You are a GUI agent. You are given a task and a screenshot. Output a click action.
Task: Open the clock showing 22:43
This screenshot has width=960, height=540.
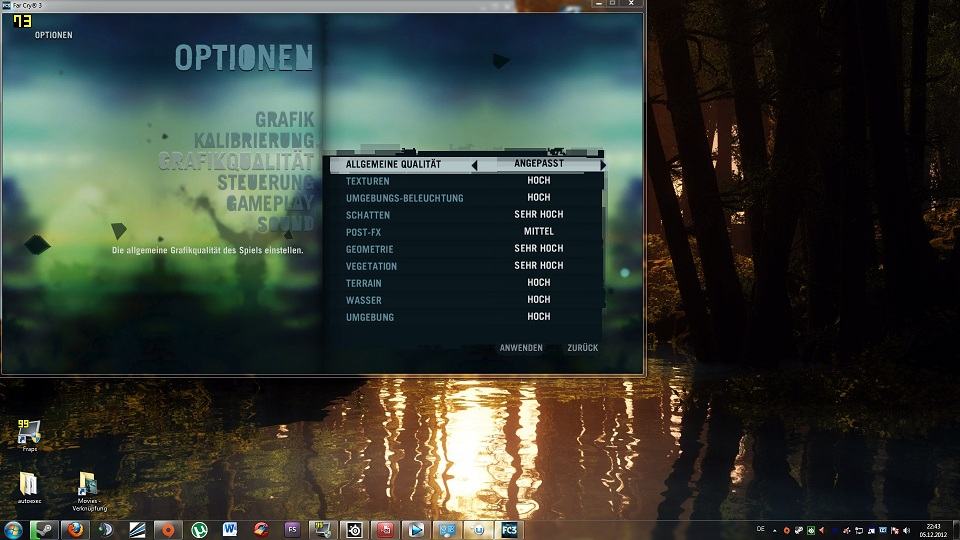933,530
